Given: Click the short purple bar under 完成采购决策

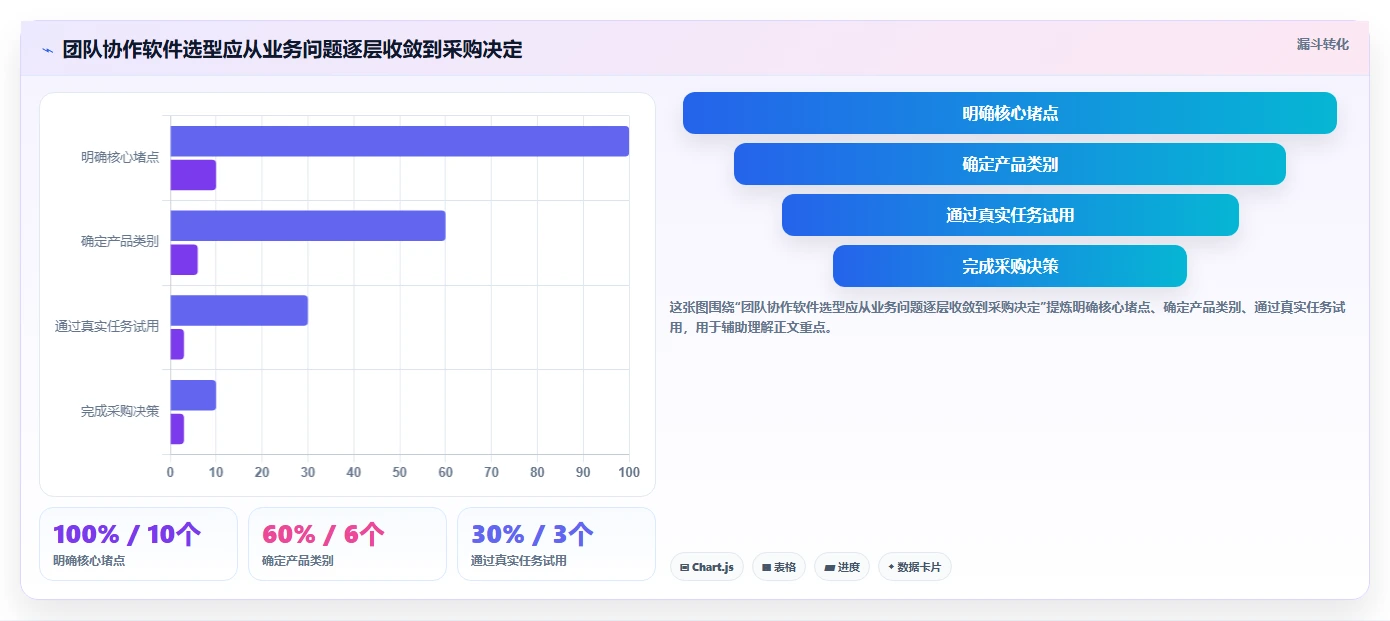Looking at the screenshot, I should 177,429.
